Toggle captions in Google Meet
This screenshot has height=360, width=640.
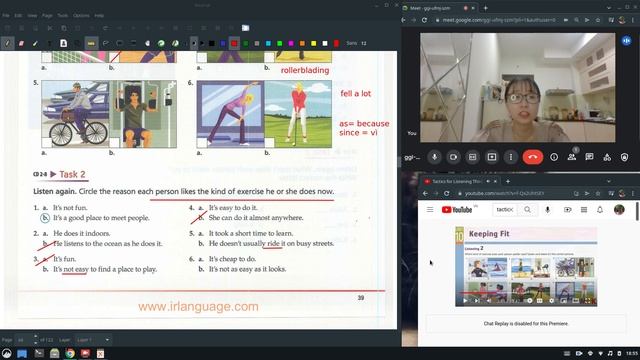(x=473, y=157)
